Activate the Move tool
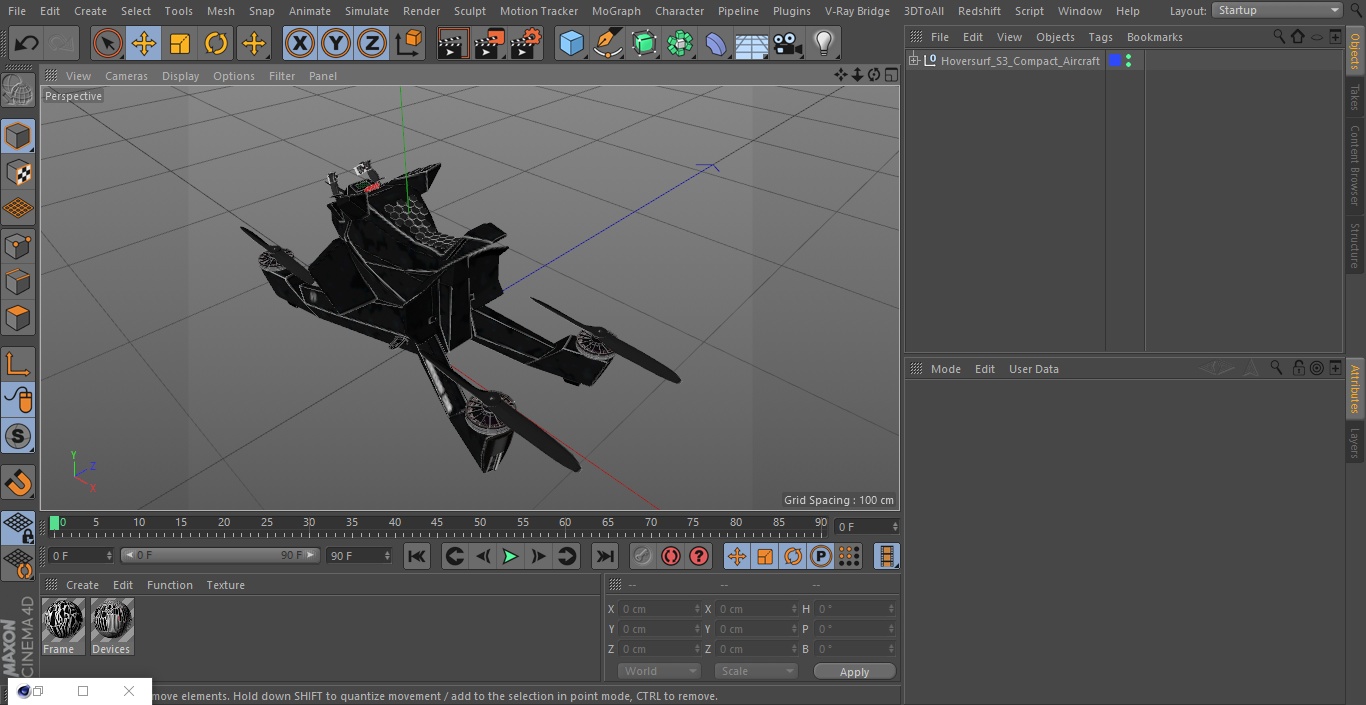This screenshot has height=705, width=1366. pyautogui.click(x=144, y=43)
